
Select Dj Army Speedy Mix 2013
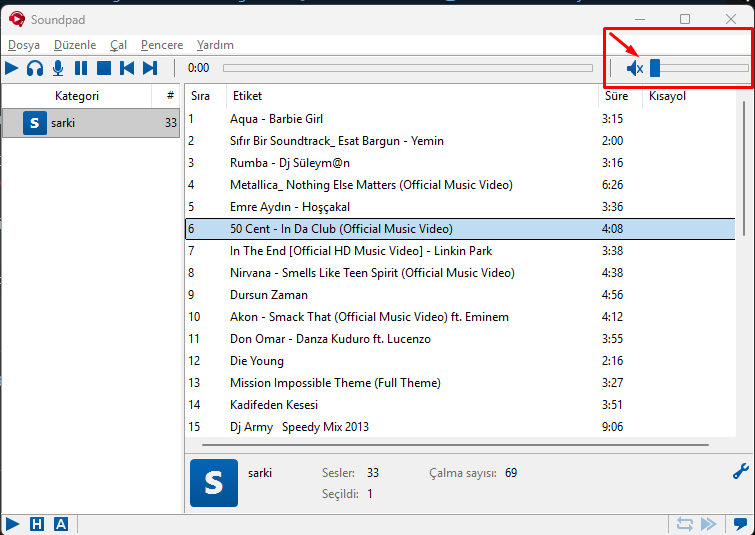click(x=460, y=427)
